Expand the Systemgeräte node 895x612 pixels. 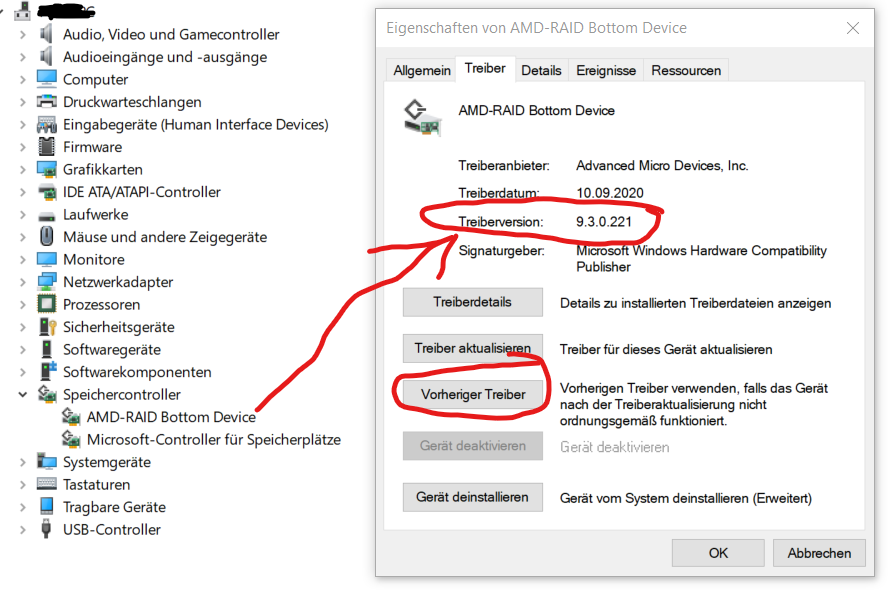(x=22, y=462)
